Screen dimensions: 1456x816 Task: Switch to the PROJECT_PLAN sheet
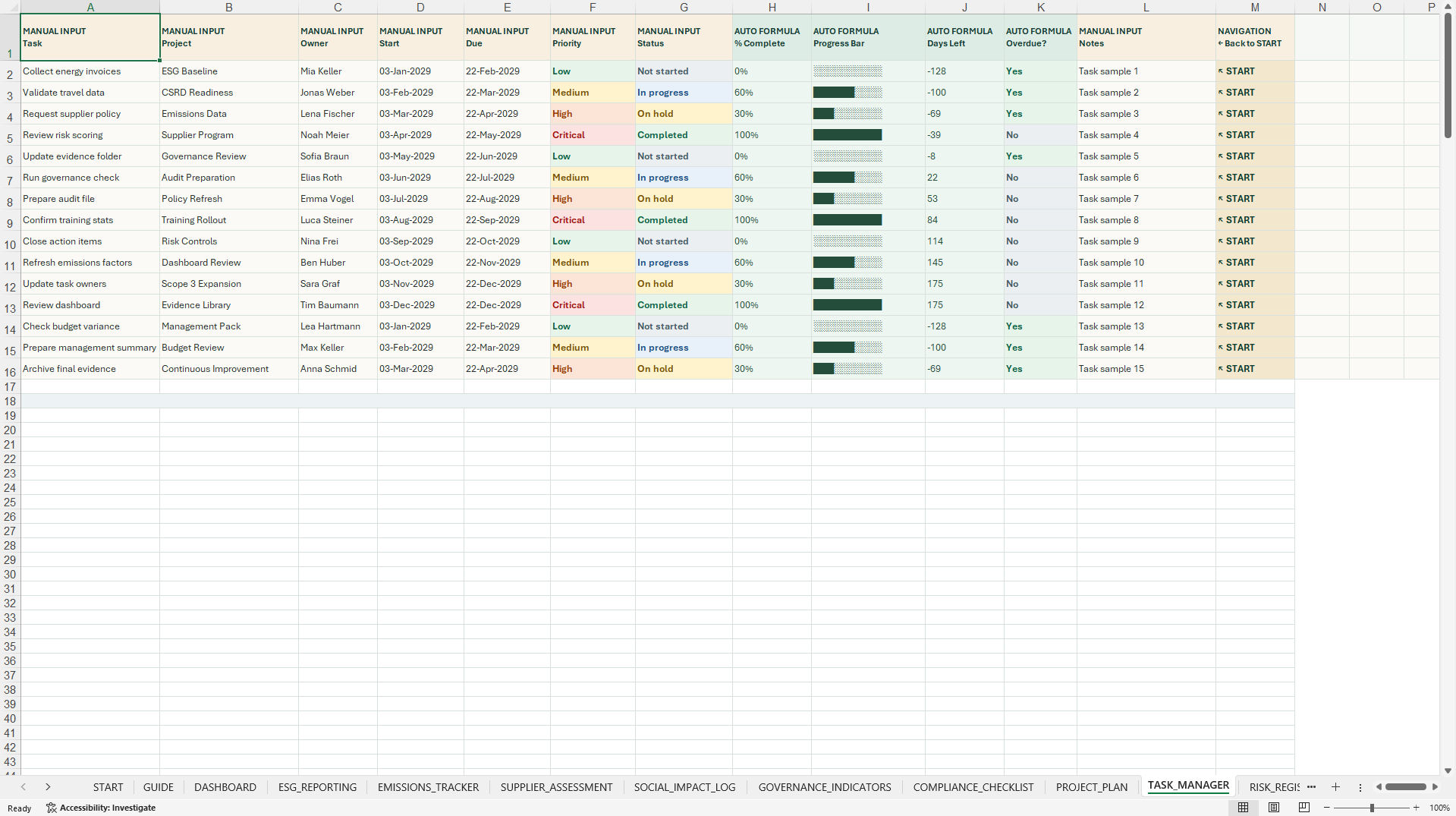(1092, 787)
